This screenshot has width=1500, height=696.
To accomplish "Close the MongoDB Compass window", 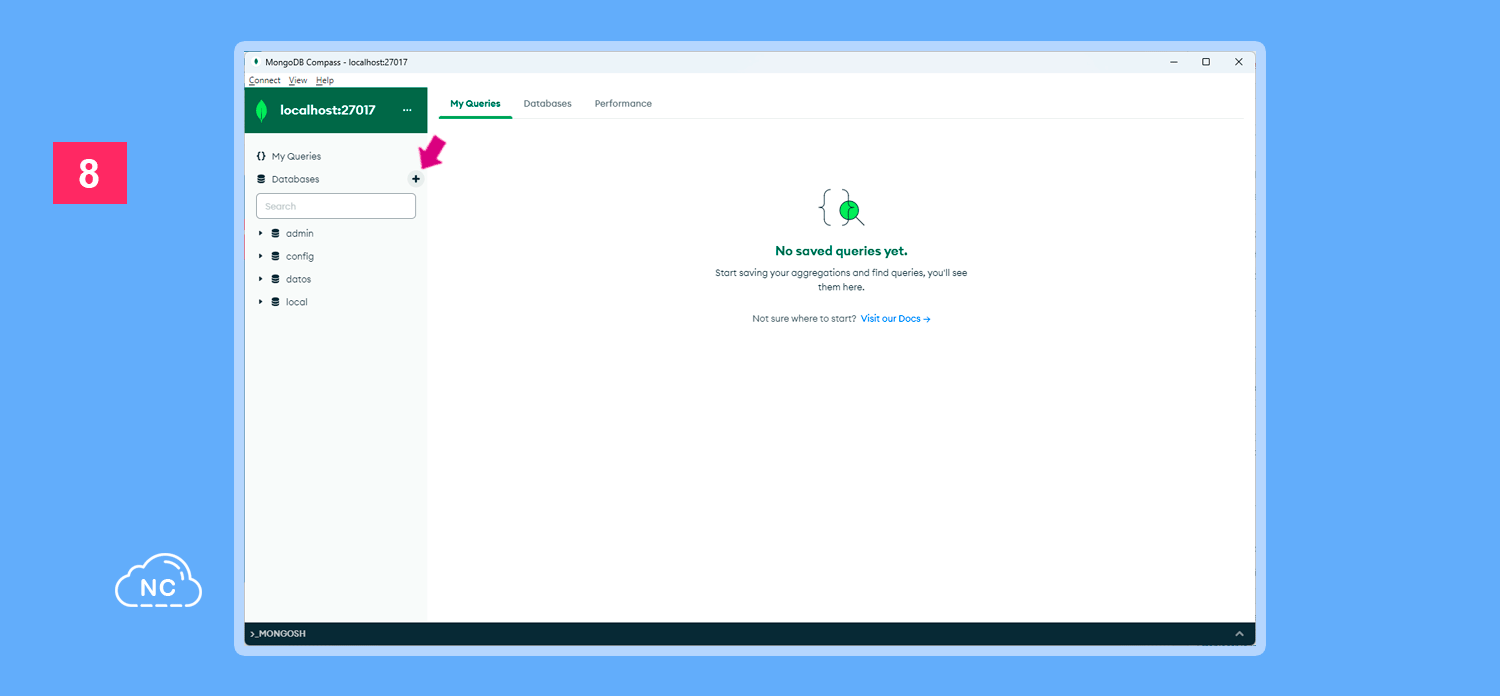I will pos(1239,62).
